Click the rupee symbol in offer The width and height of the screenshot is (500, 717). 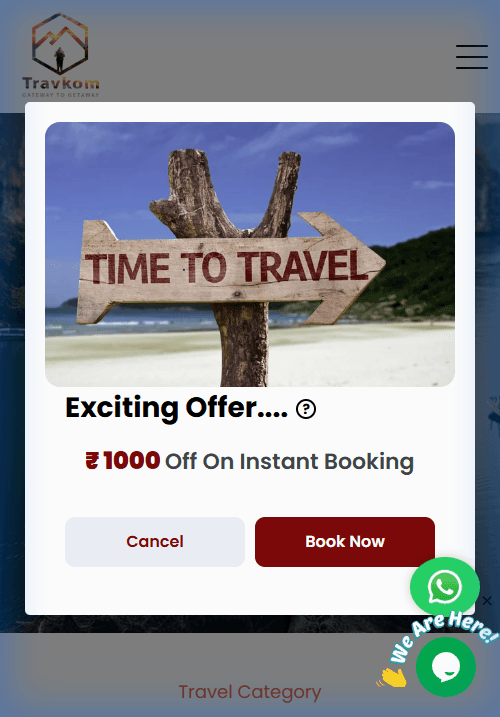(x=92, y=460)
